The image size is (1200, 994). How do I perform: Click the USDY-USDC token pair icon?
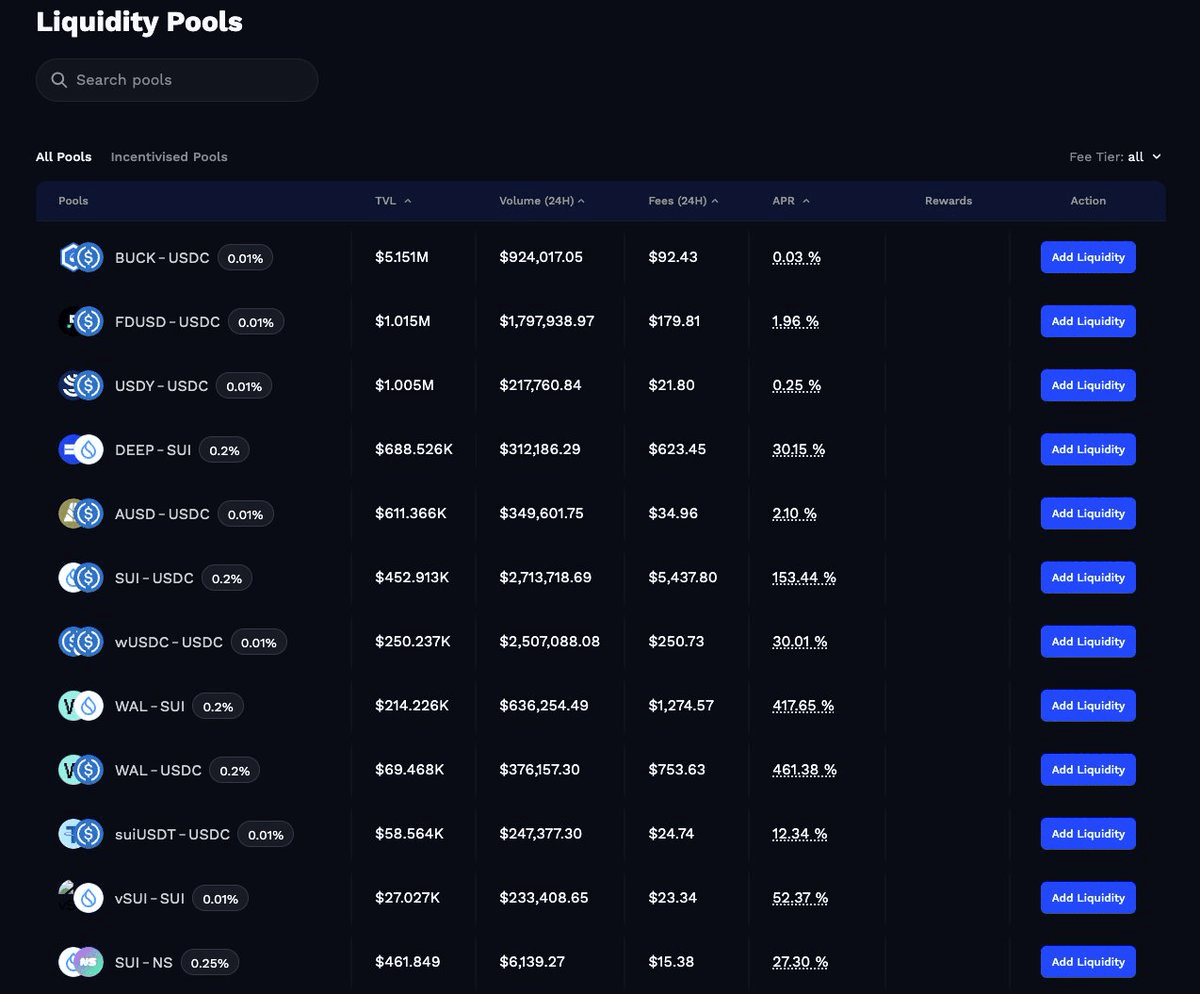81,385
